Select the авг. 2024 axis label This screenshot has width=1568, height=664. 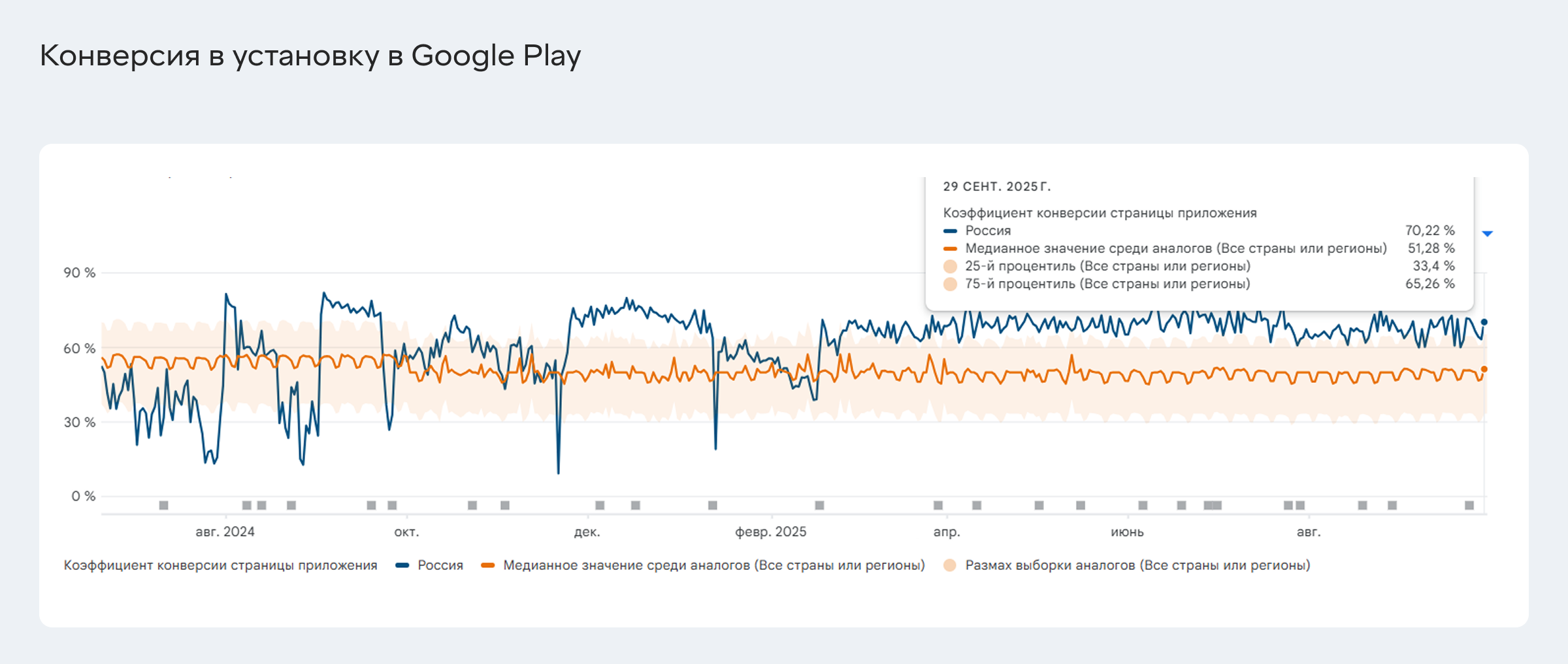[225, 532]
